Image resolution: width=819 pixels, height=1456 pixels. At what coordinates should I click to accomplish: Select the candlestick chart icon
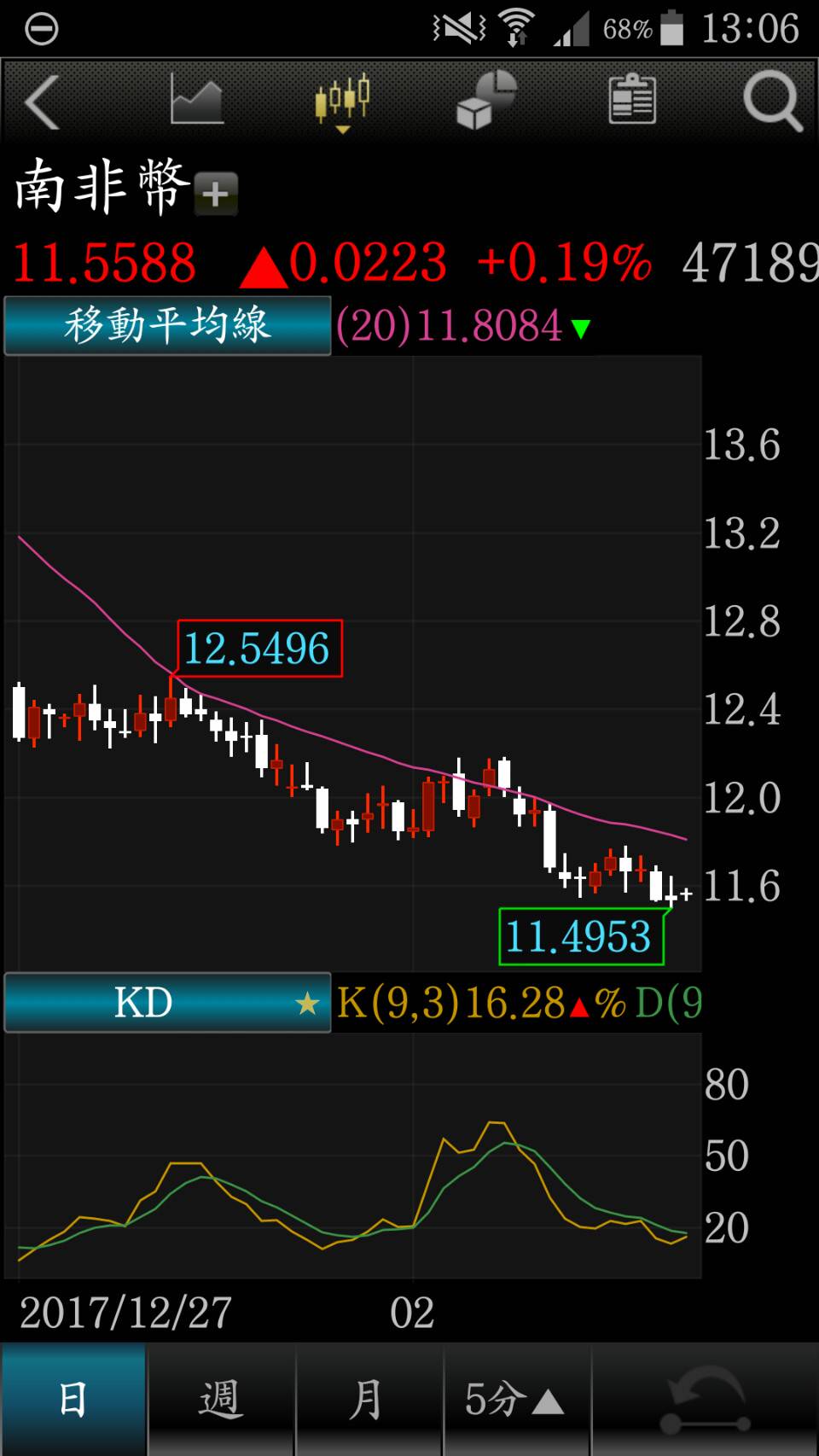pos(342,100)
